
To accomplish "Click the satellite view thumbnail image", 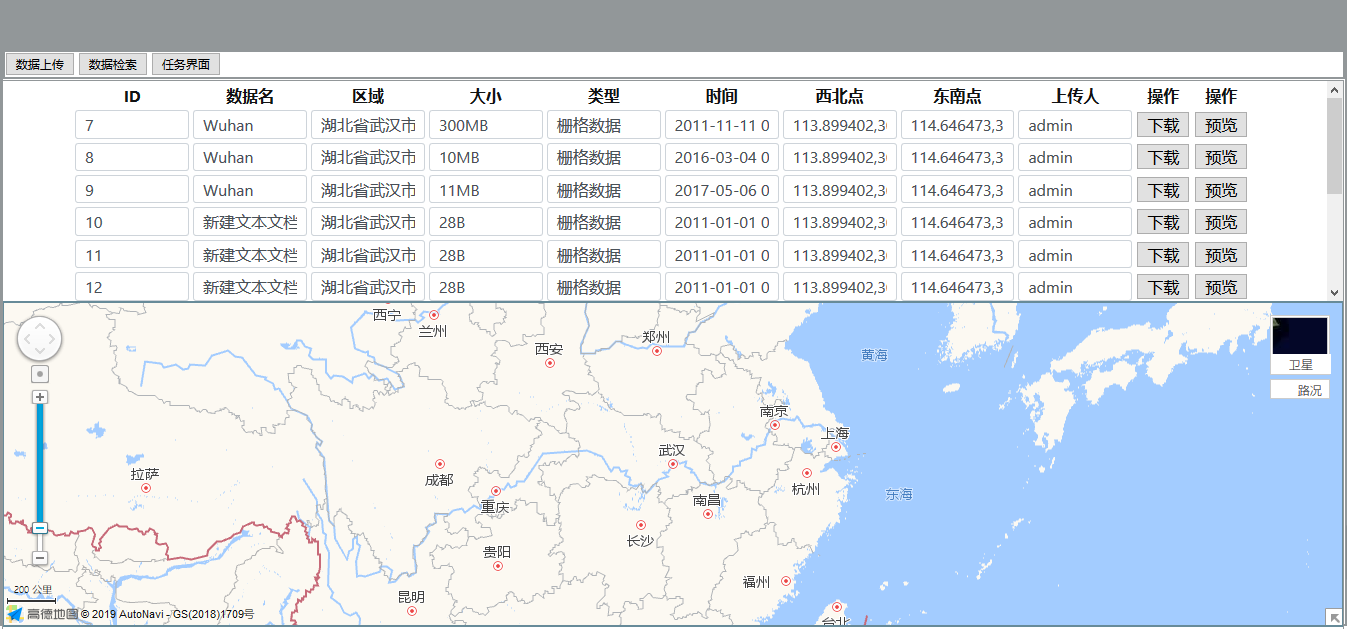I will 1300,336.
